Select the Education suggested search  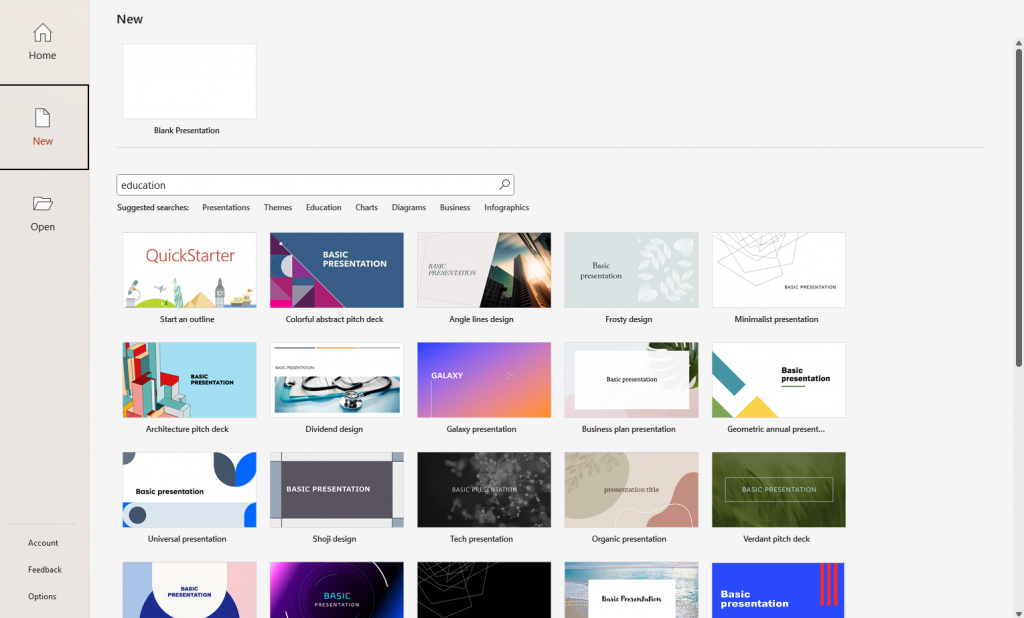tap(323, 208)
